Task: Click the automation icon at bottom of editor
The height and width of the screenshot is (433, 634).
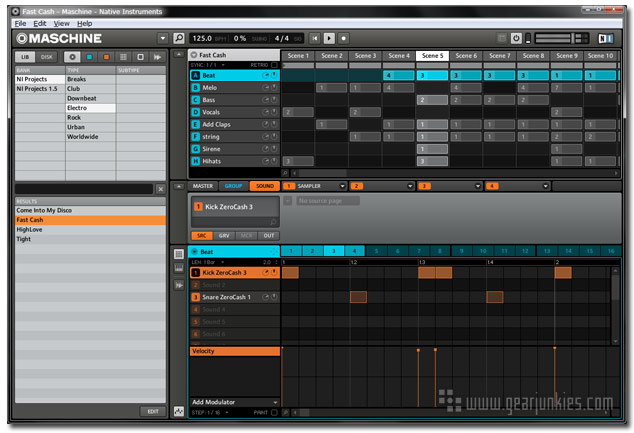Action: [x=179, y=411]
